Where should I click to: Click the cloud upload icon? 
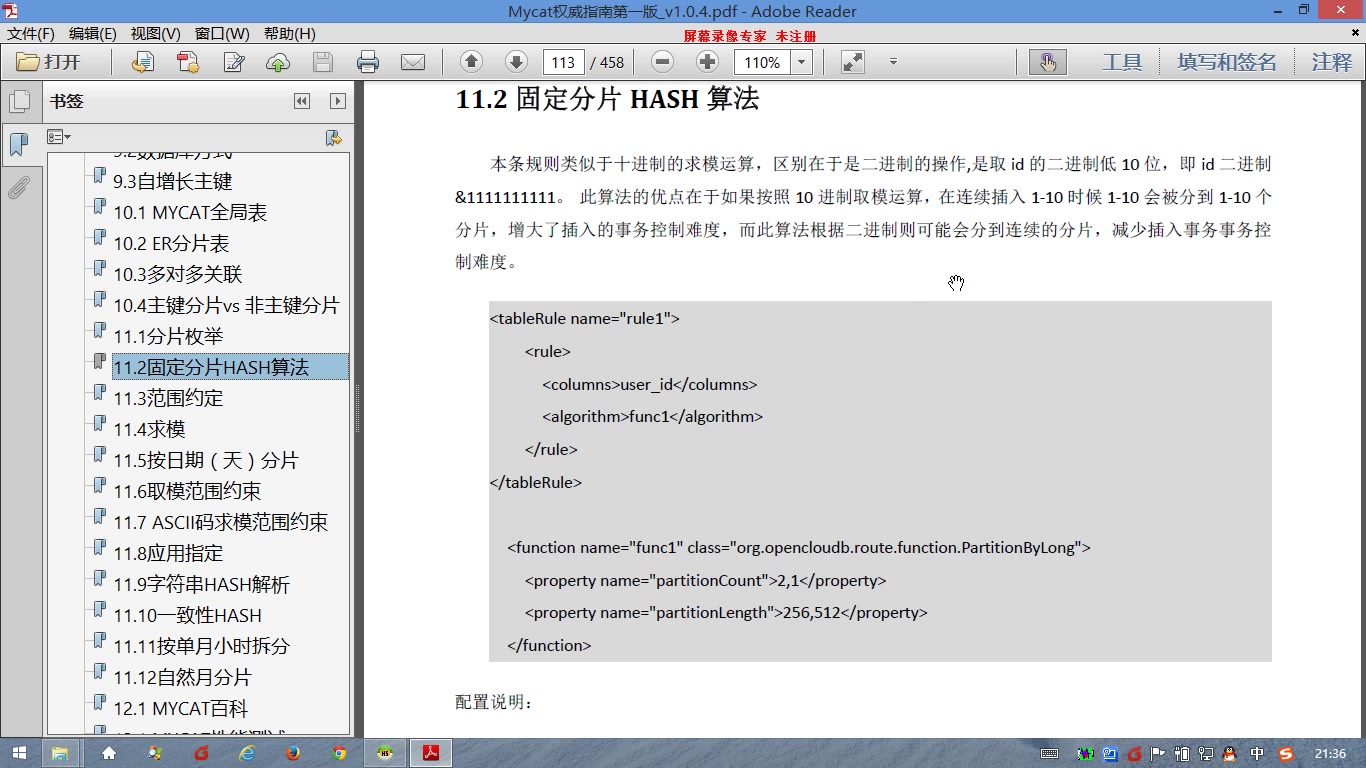point(278,62)
